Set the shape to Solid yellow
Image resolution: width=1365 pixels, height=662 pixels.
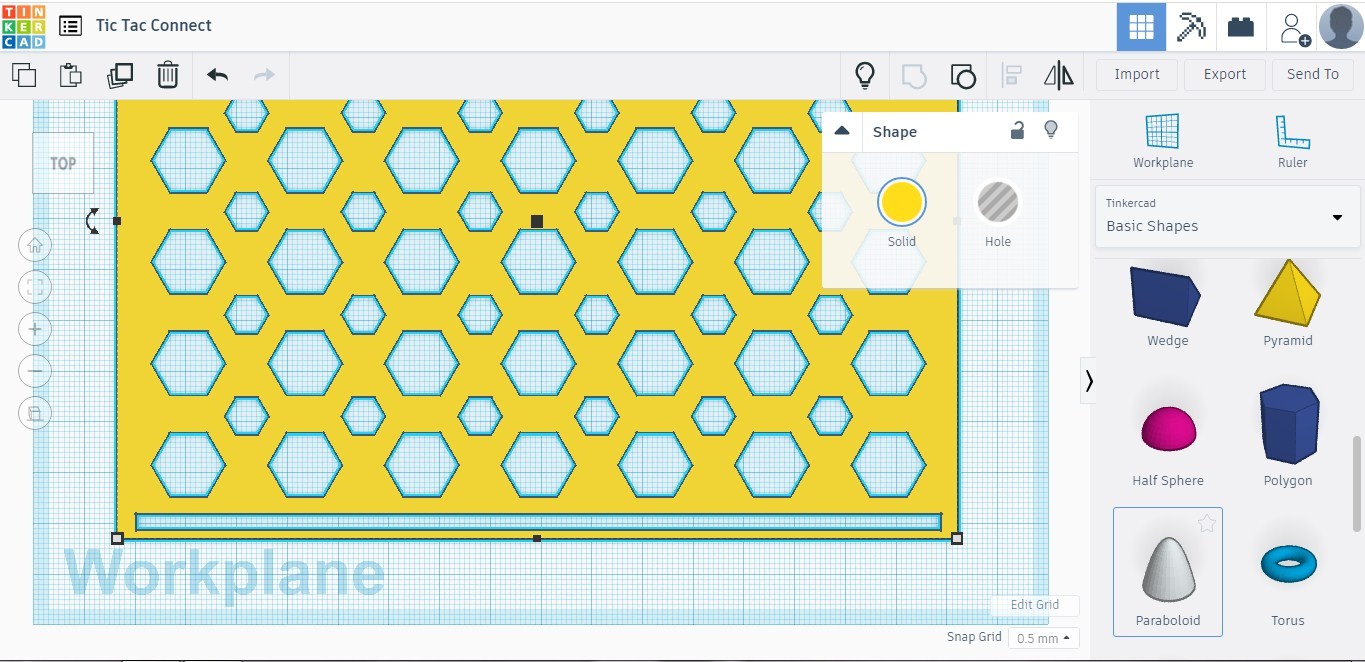(901, 202)
